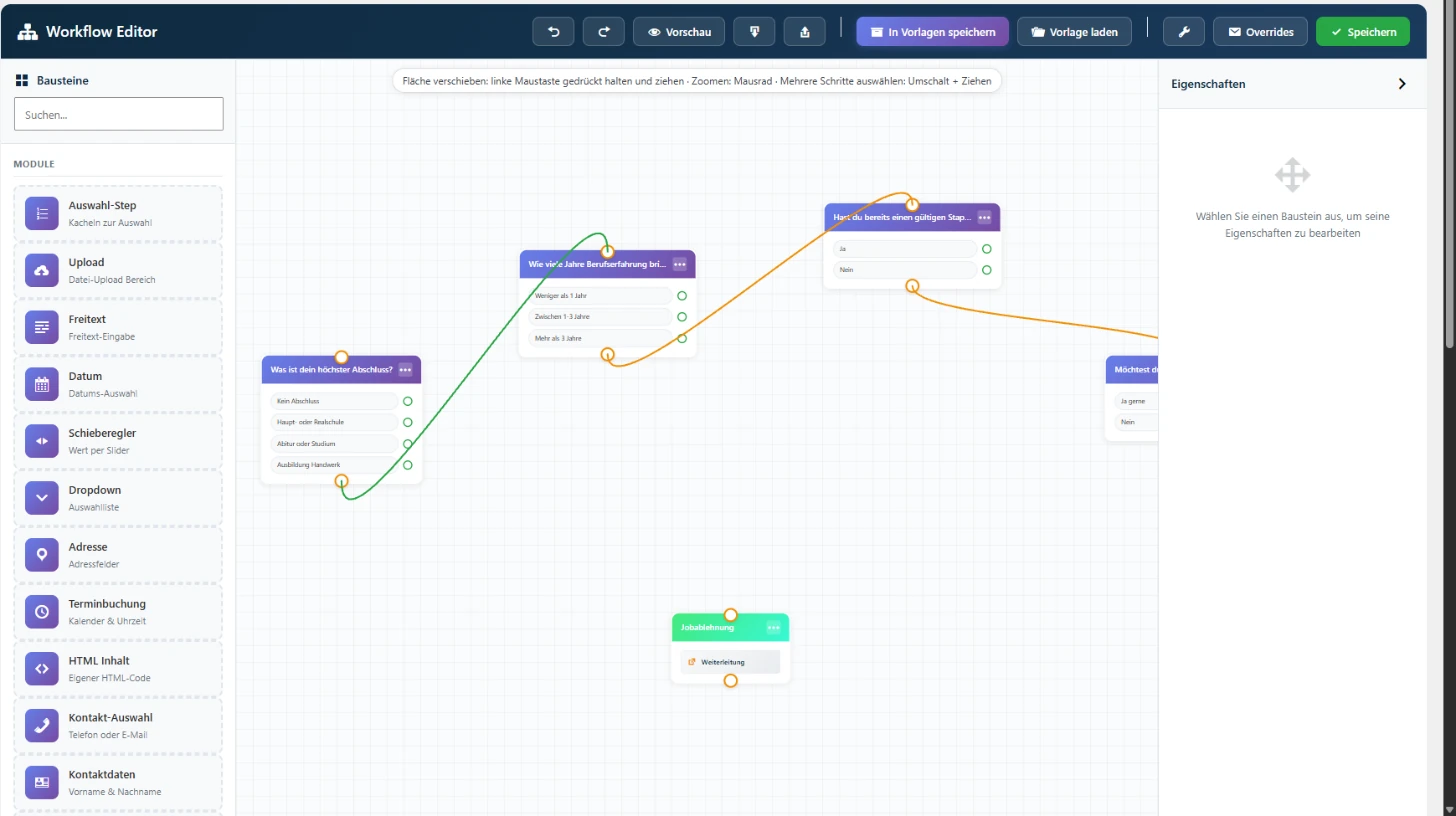Select the 'Ja gerne' option

[x=1136, y=401]
